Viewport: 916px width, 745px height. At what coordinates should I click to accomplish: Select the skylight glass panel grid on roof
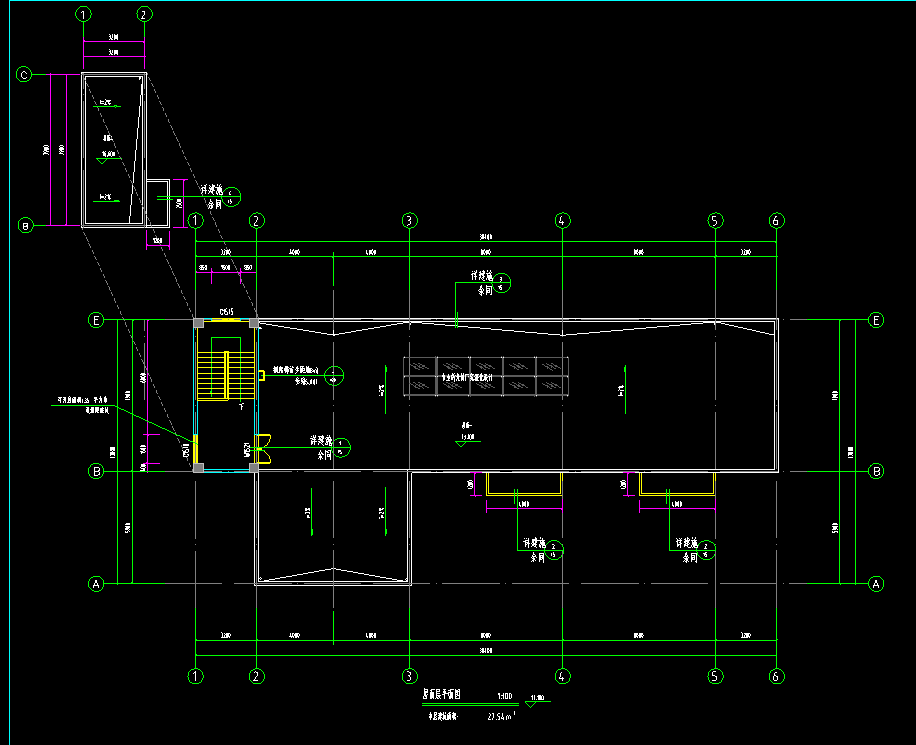pos(485,378)
